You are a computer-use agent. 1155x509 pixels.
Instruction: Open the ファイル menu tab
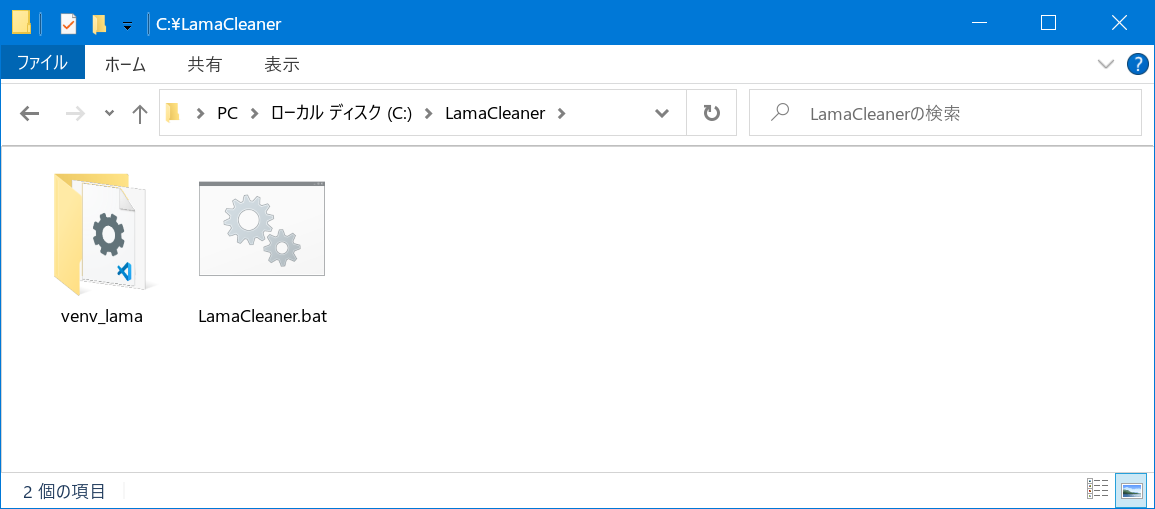tap(43, 64)
